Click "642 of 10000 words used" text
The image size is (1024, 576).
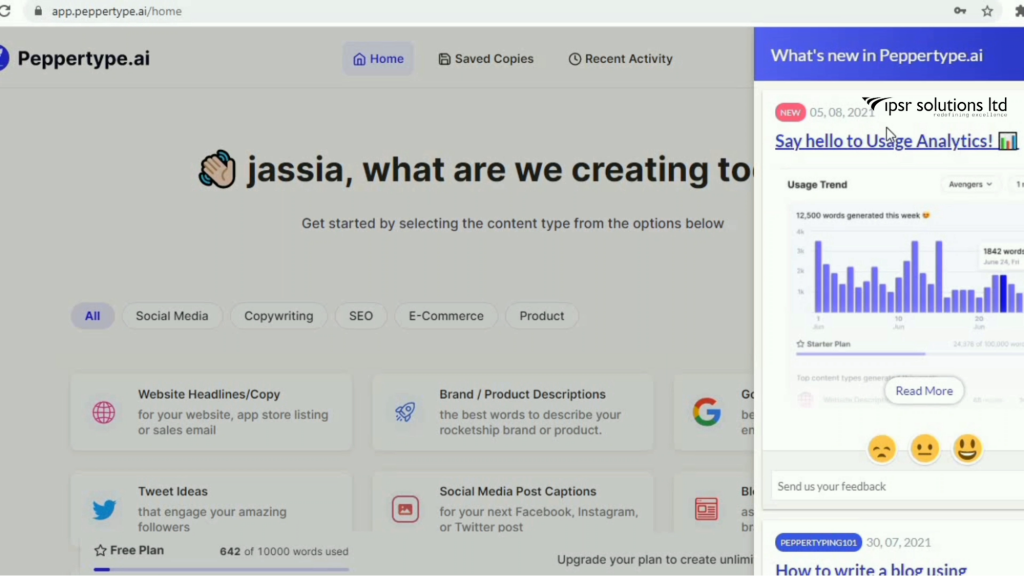(284, 552)
